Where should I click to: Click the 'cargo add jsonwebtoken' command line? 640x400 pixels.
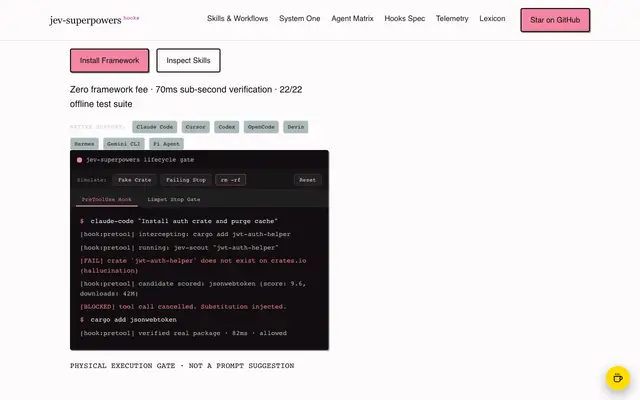point(128,320)
